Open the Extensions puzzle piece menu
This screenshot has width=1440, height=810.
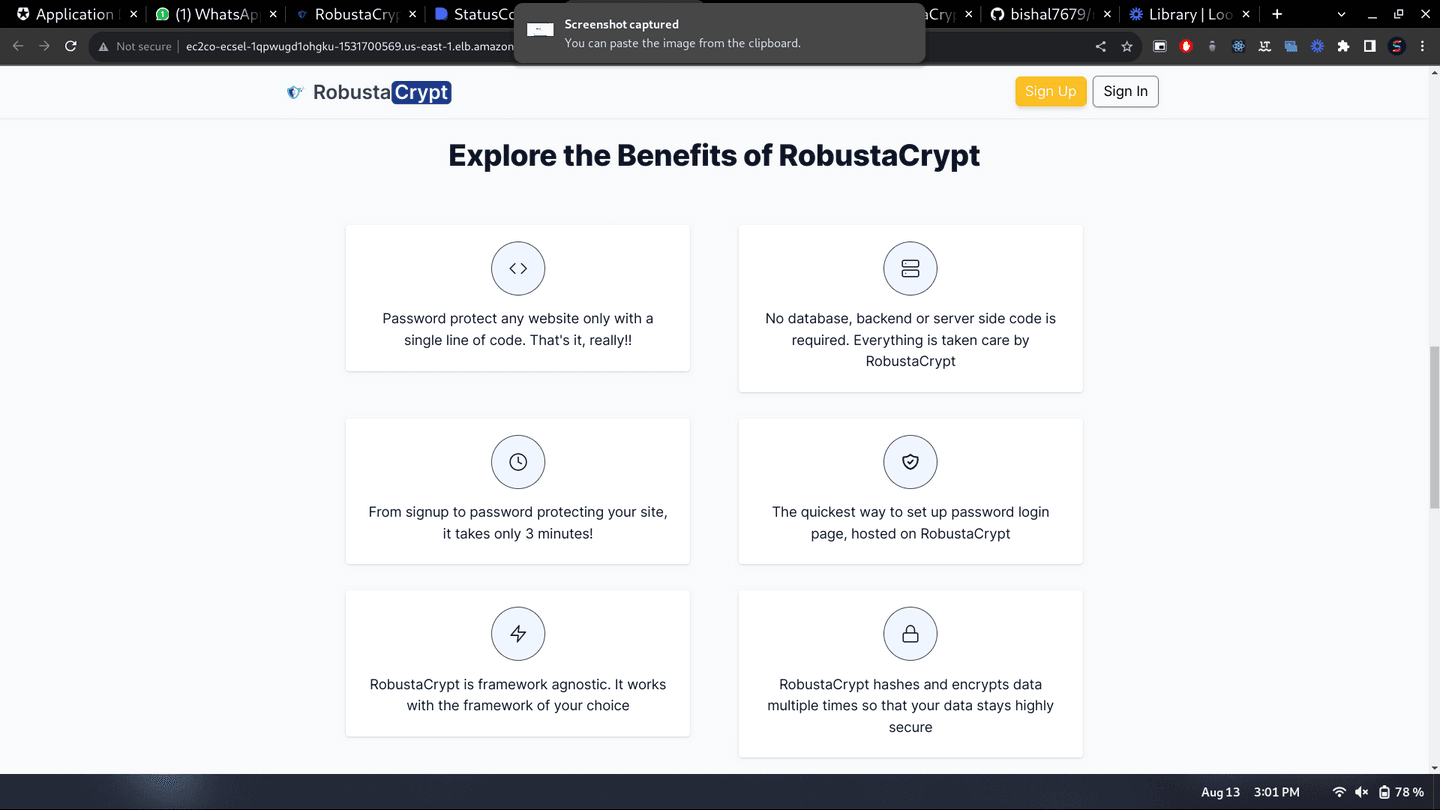(1343, 46)
